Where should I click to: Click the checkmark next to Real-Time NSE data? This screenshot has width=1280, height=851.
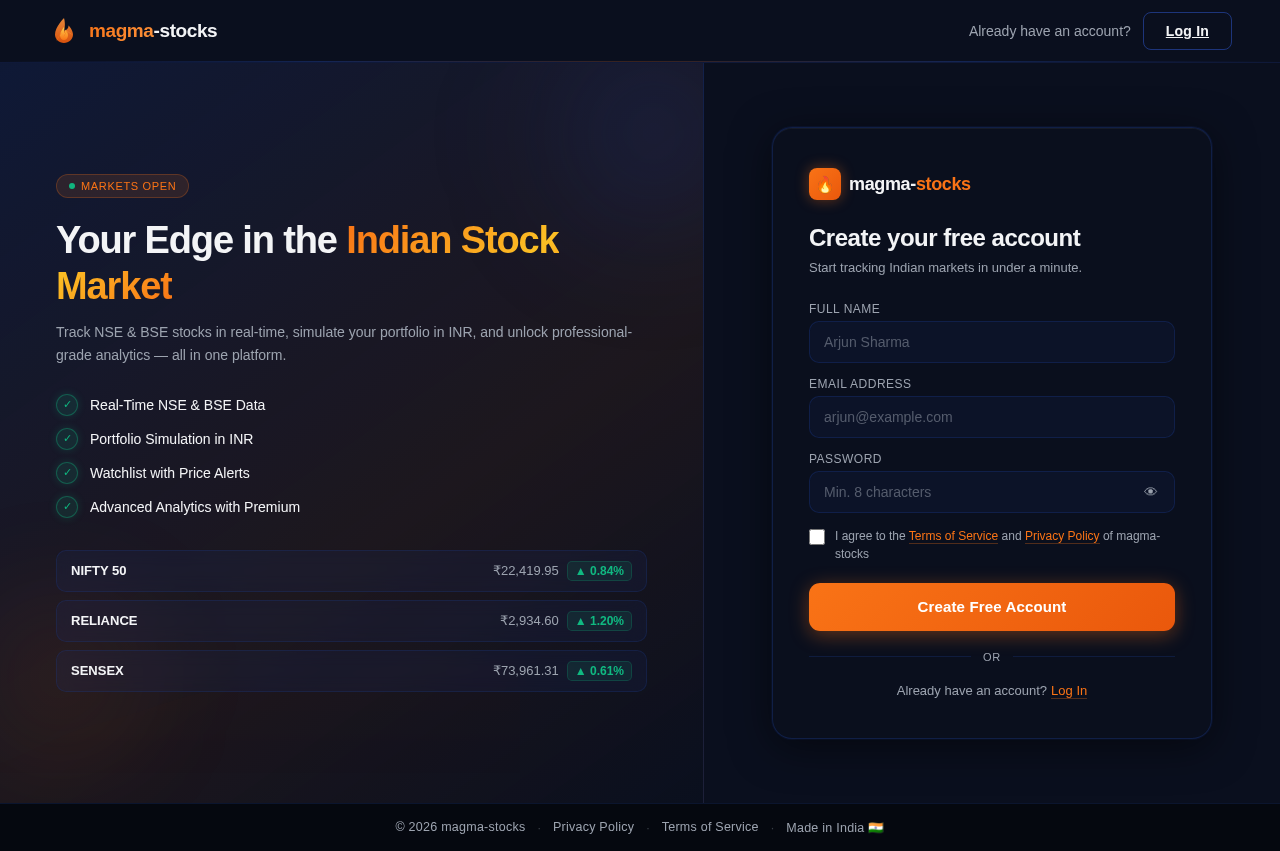coord(67,403)
